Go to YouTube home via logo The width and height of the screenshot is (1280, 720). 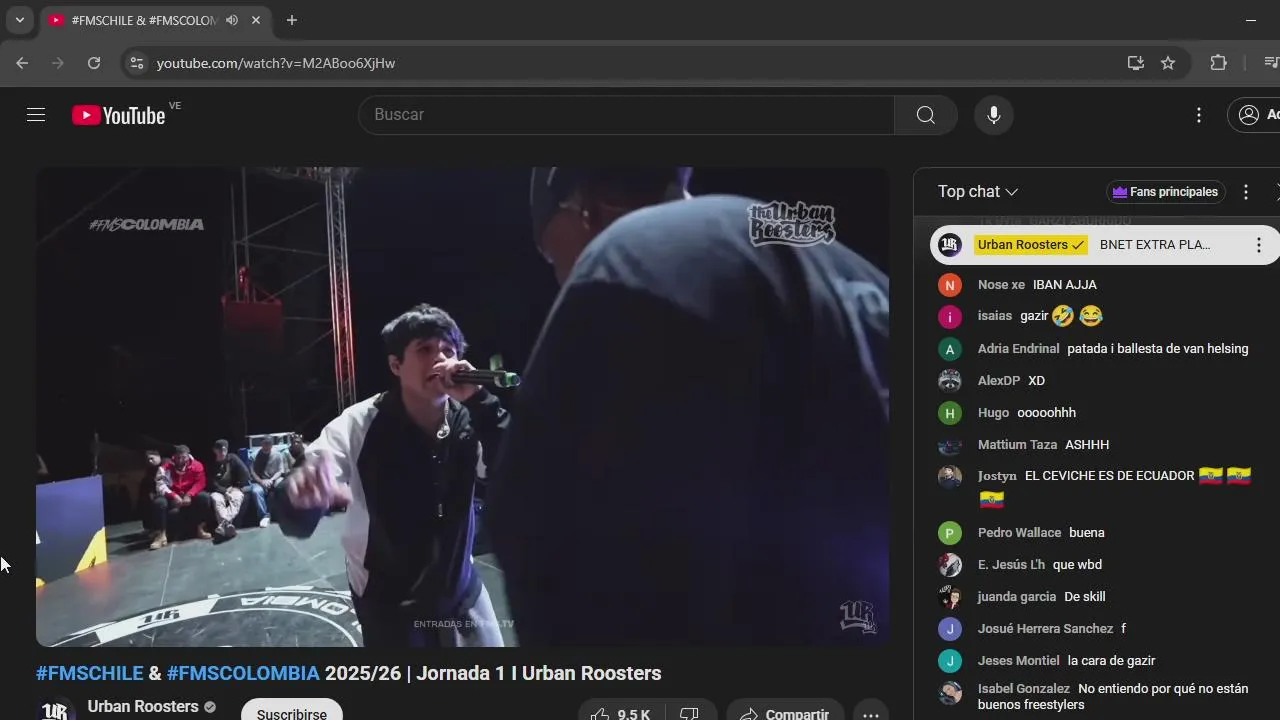(x=118, y=115)
